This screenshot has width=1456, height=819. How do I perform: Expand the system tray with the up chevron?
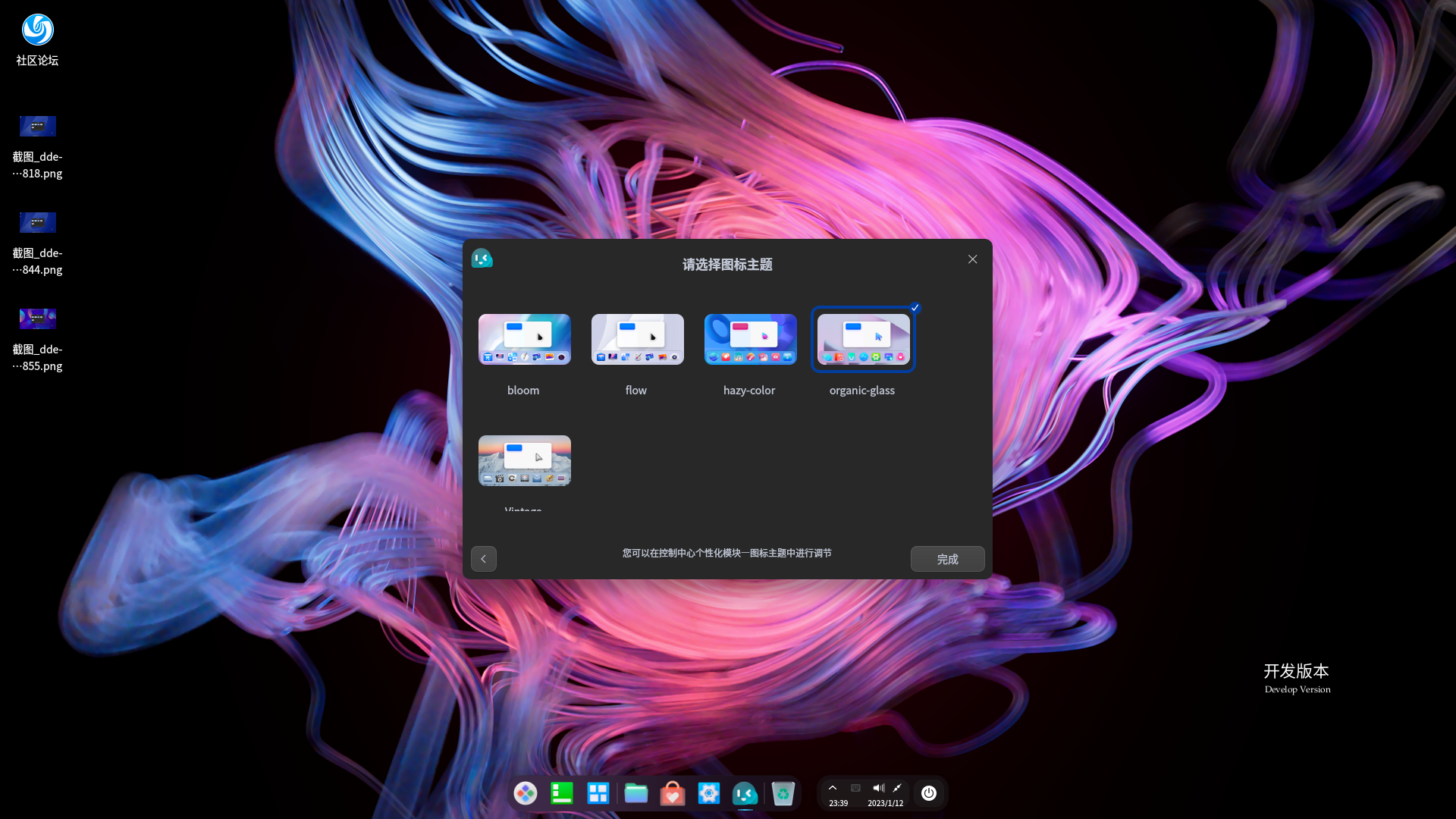coord(833,787)
